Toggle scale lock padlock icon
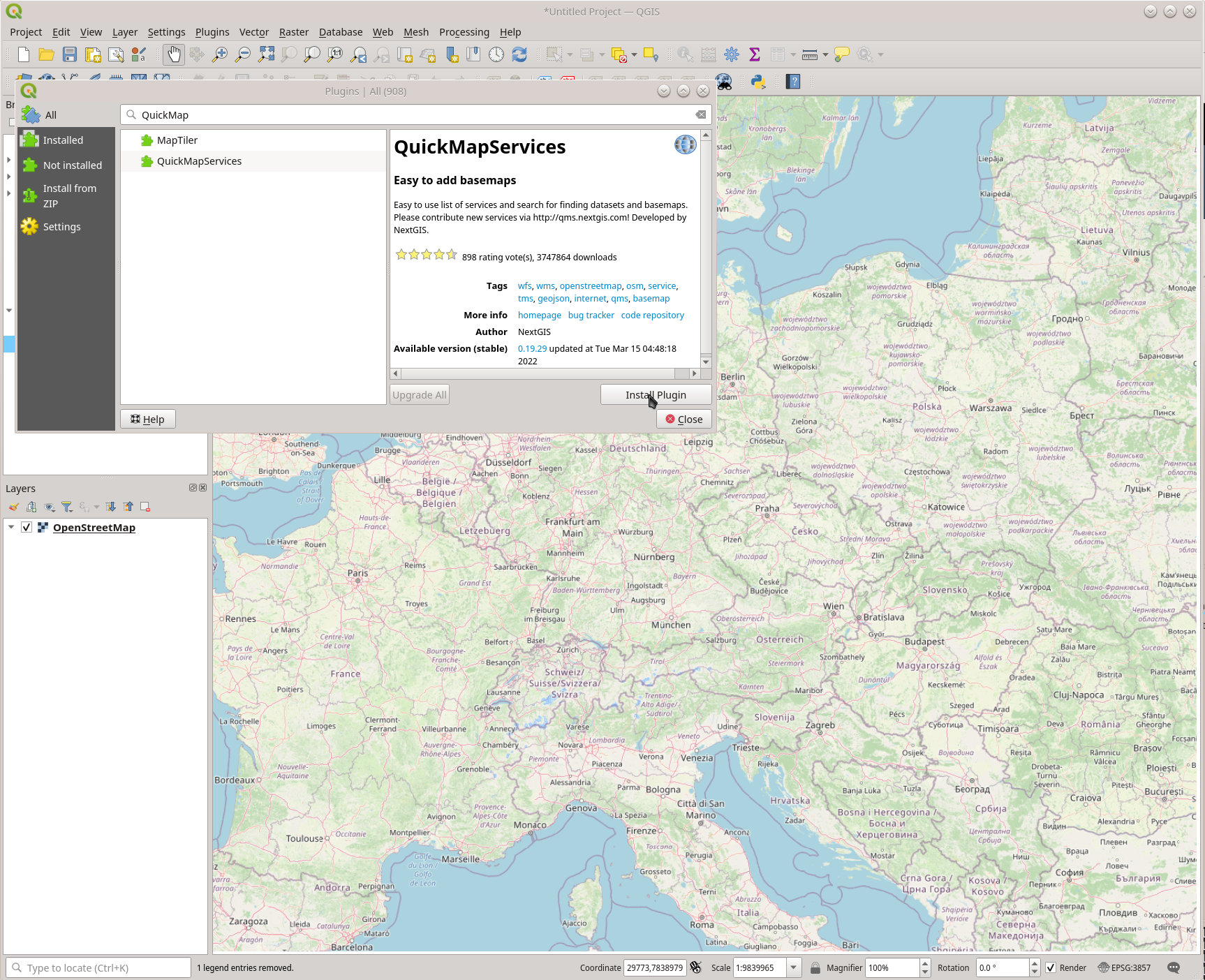This screenshot has width=1205, height=980. [815, 967]
